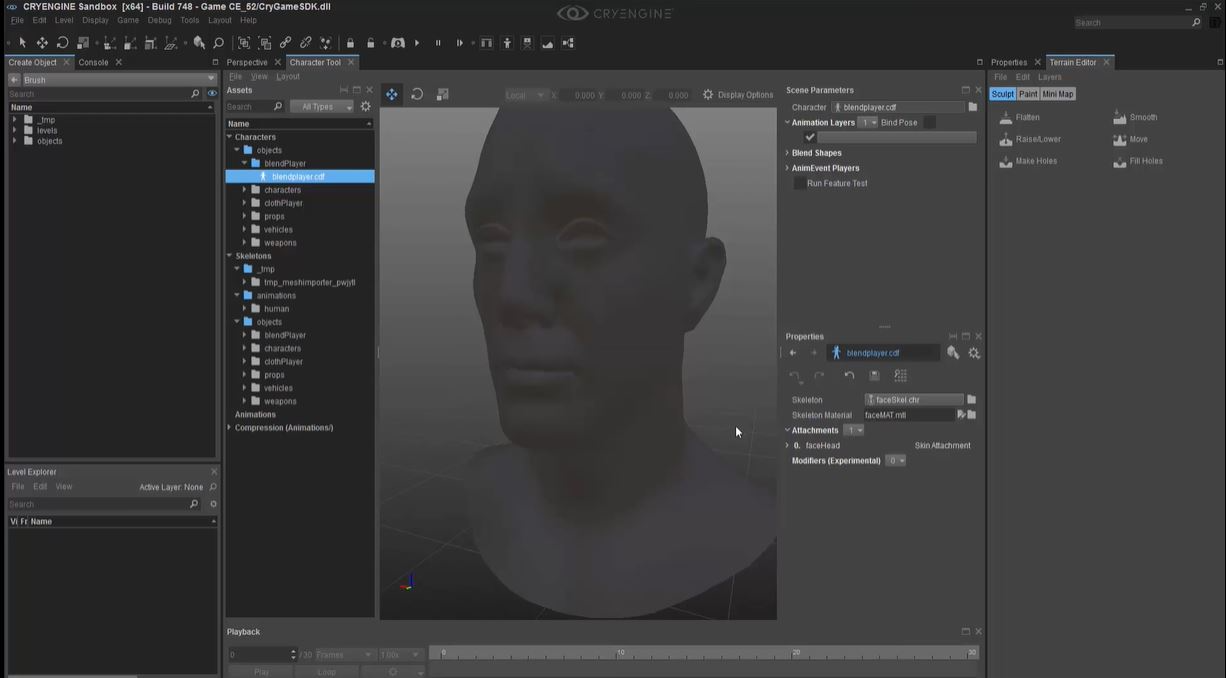
Task: Select the Rotate tool in main toolbar
Action: [62, 43]
